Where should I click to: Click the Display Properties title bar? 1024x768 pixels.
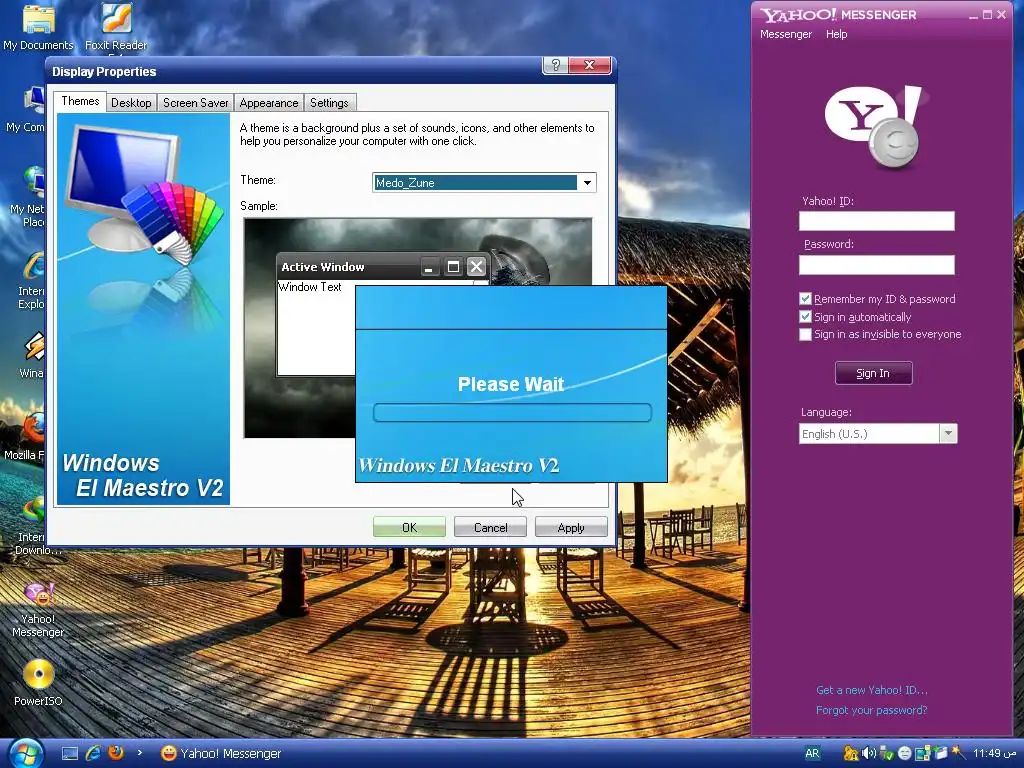coord(294,71)
